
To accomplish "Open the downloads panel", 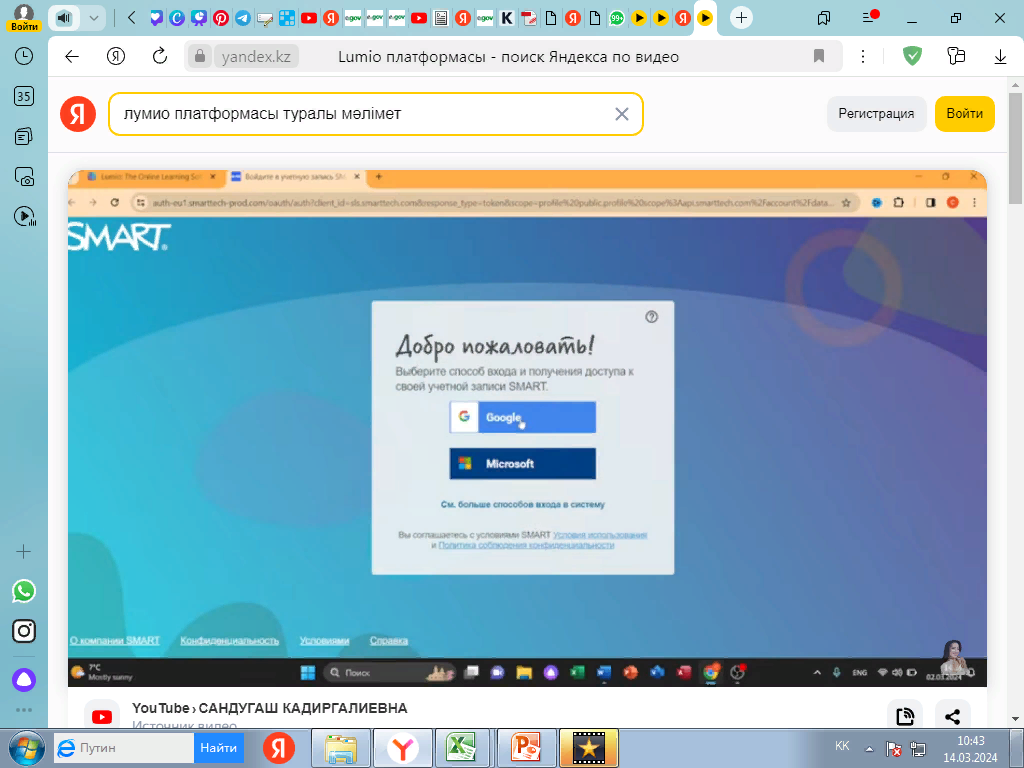I will pyautogui.click(x=1000, y=57).
